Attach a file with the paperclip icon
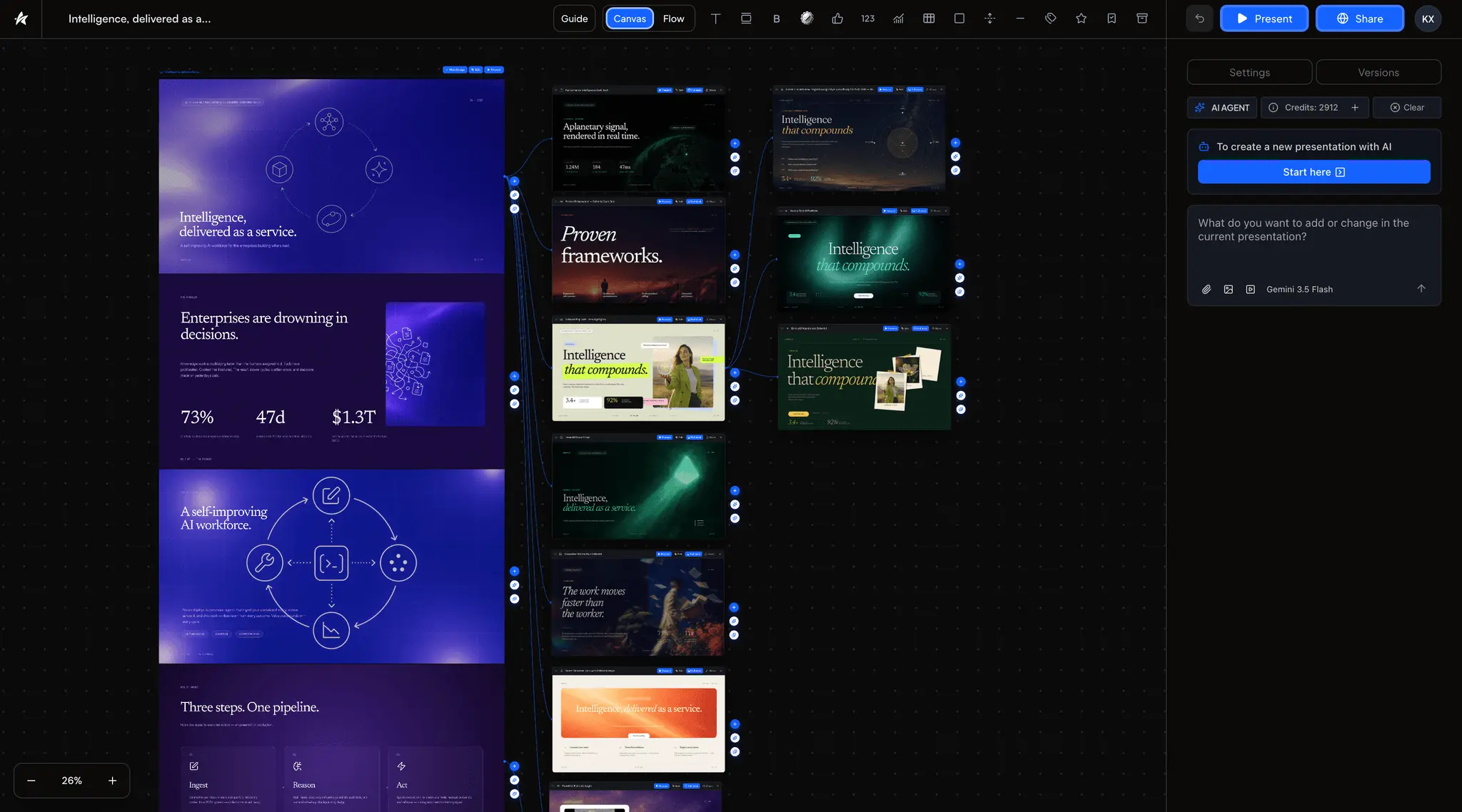 coord(1206,289)
